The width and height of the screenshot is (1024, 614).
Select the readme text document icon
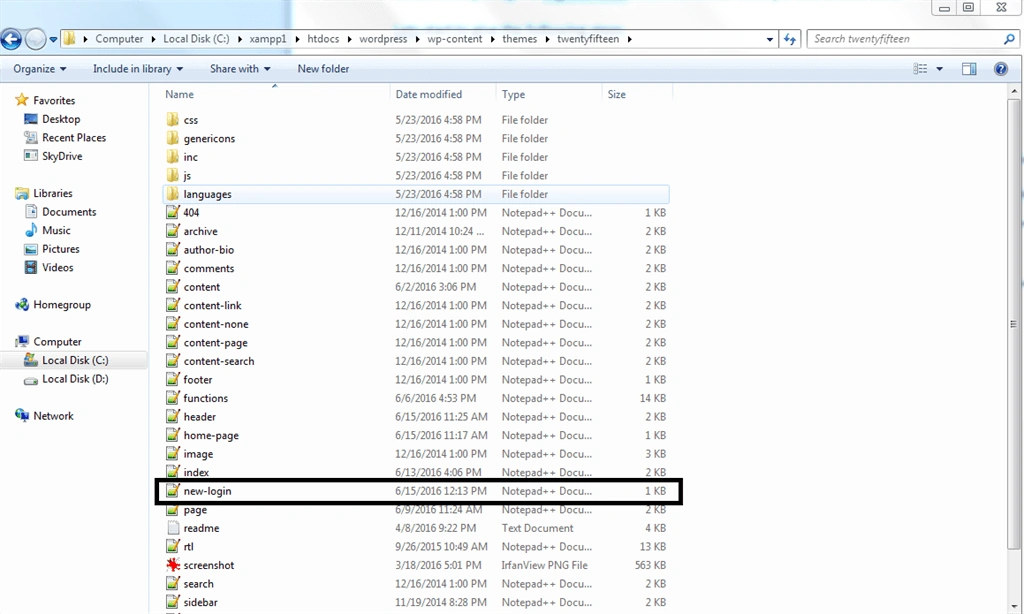(172, 528)
